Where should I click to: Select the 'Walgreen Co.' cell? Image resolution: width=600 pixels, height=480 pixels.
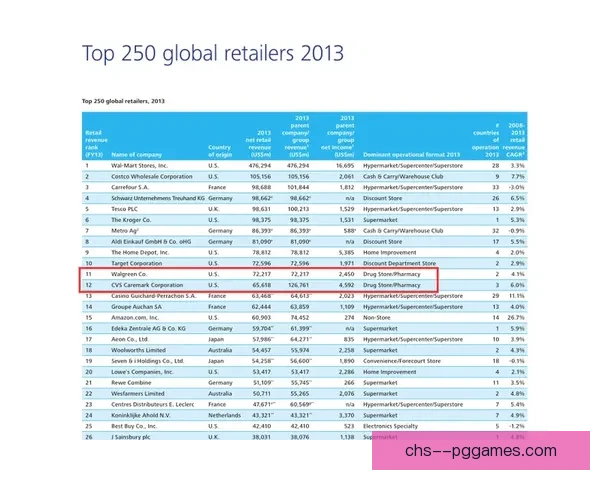point(129,274)
